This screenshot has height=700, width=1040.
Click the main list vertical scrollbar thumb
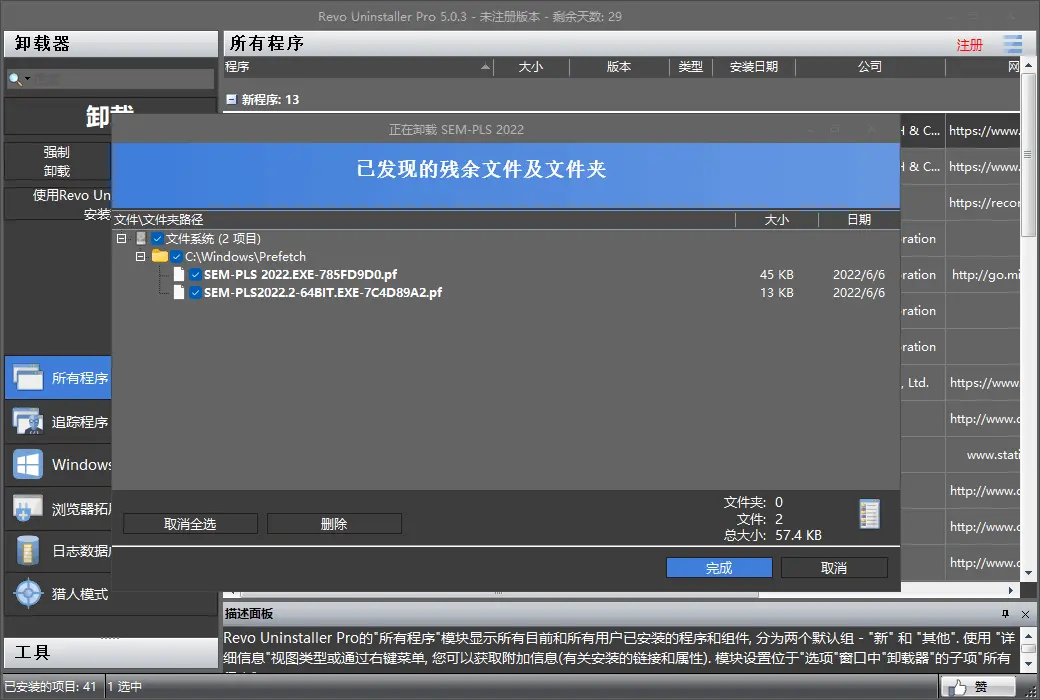click(1028, 155)
